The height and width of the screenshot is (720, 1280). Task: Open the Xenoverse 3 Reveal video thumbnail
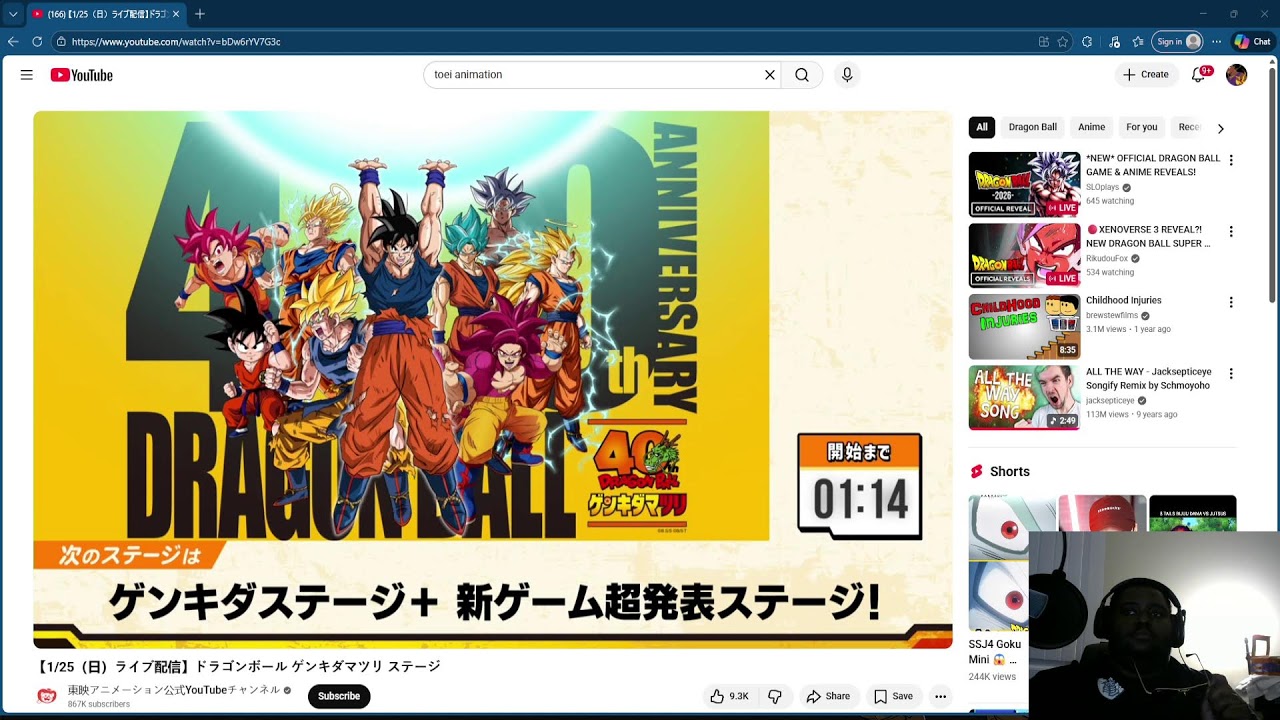point(1024,255)
